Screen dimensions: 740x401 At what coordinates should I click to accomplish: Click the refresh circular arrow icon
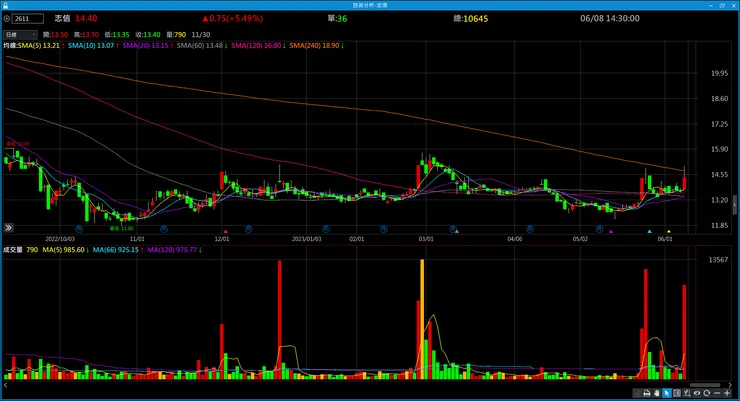(x=706, y=393)
